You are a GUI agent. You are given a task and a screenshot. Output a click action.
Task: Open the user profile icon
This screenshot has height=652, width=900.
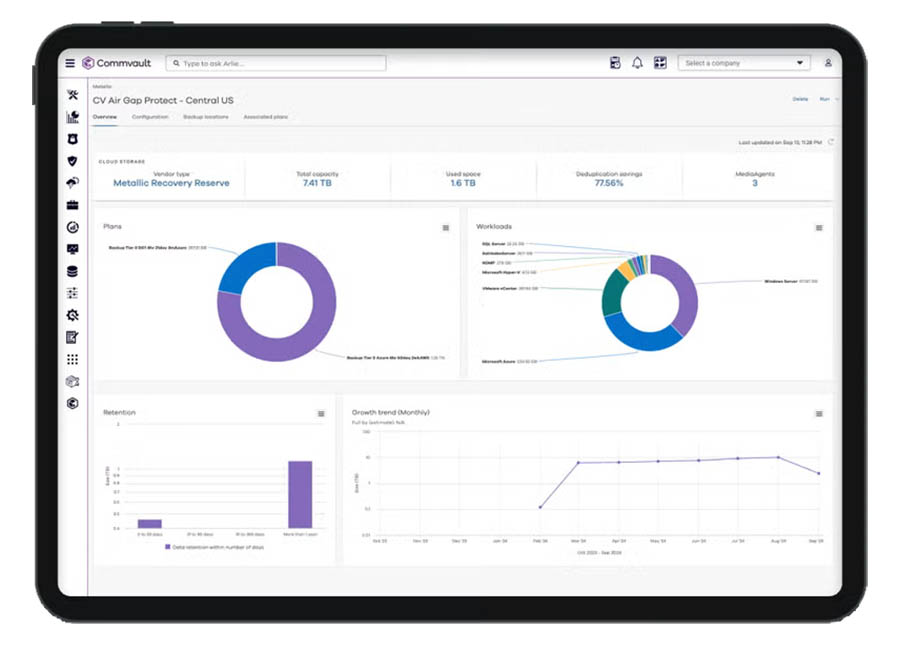(828, 63)
